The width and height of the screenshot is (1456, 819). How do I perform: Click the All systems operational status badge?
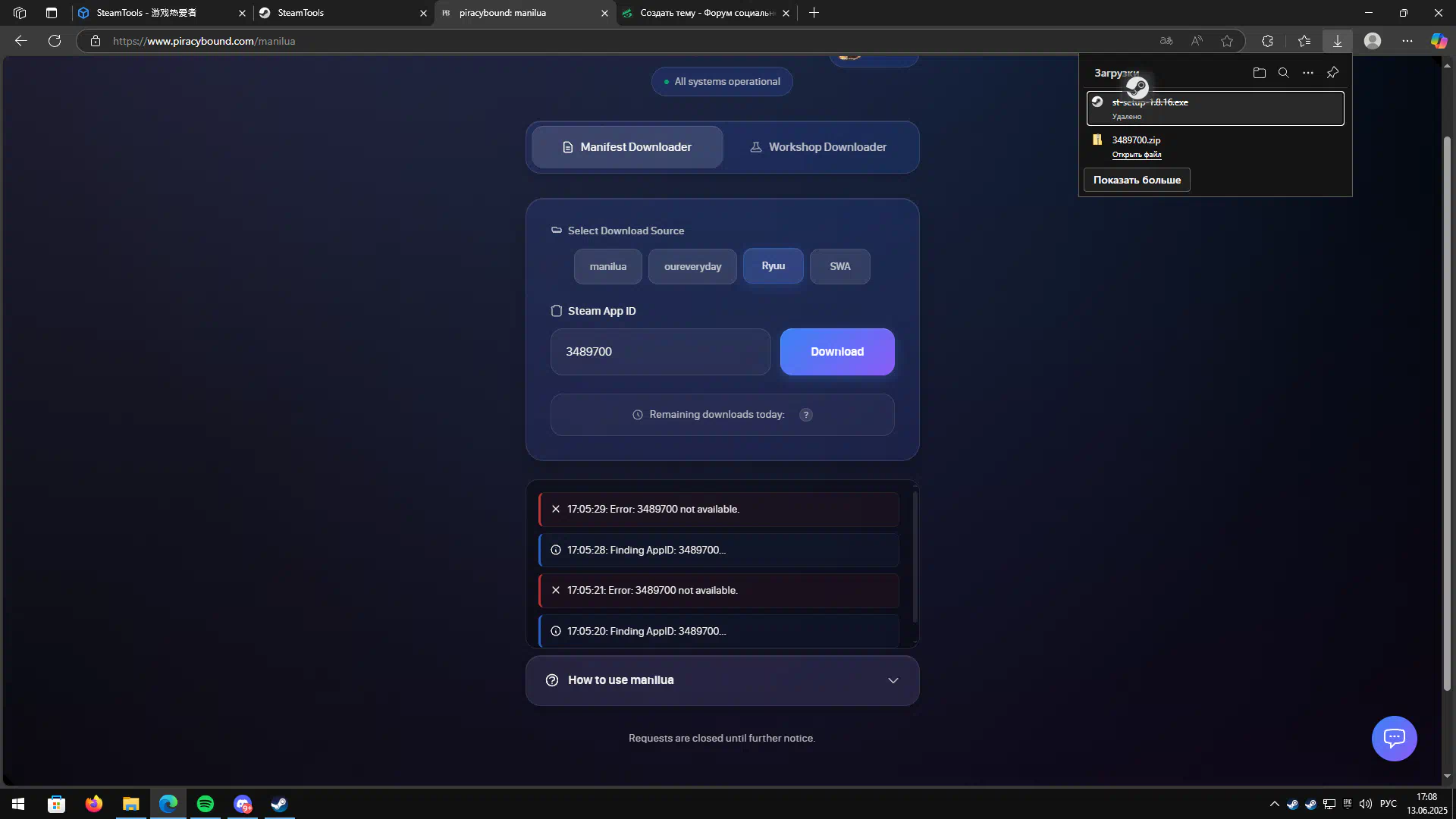(x=722, y=81)
